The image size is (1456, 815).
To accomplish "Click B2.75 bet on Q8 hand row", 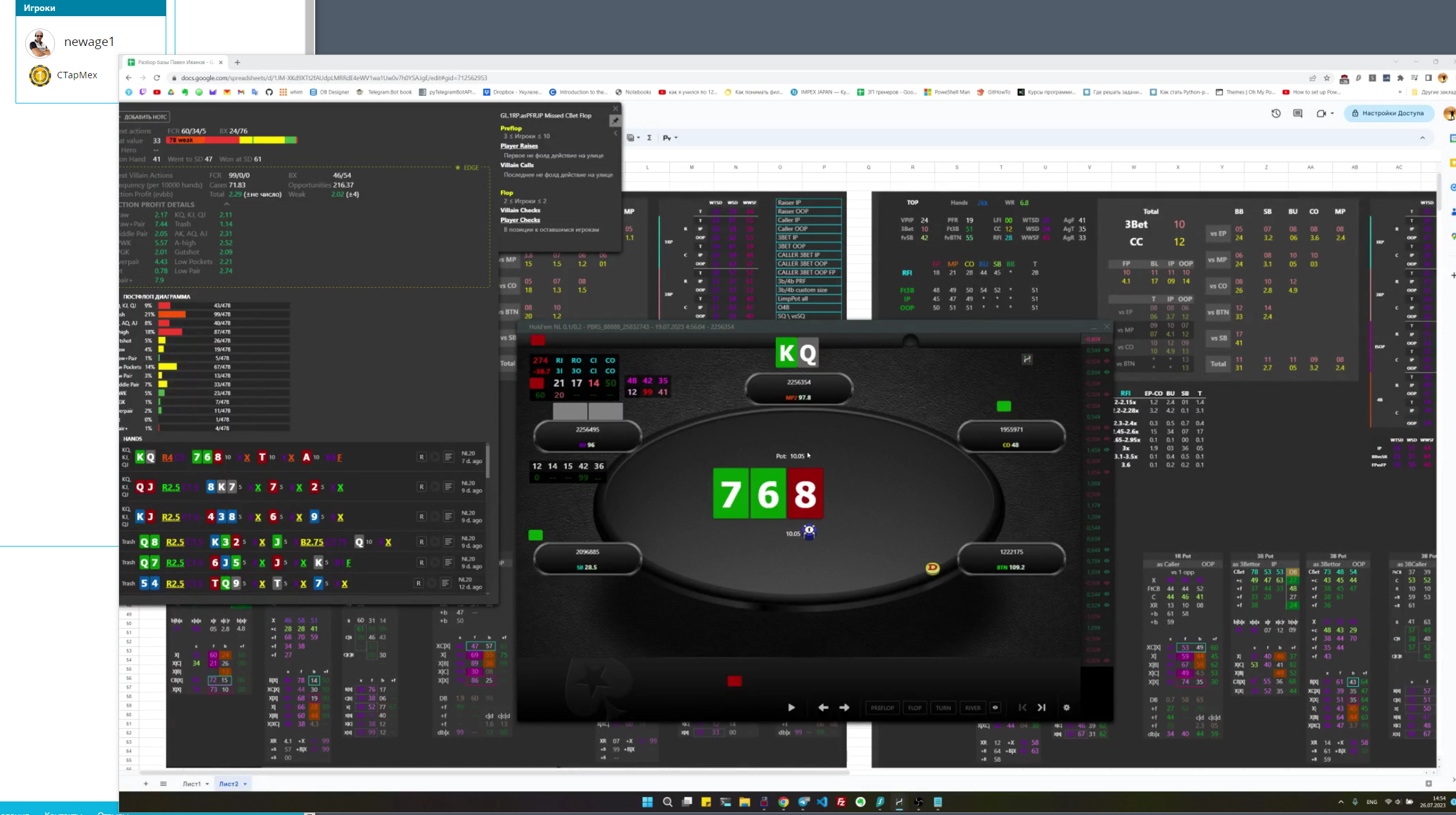I will point(312,542).
